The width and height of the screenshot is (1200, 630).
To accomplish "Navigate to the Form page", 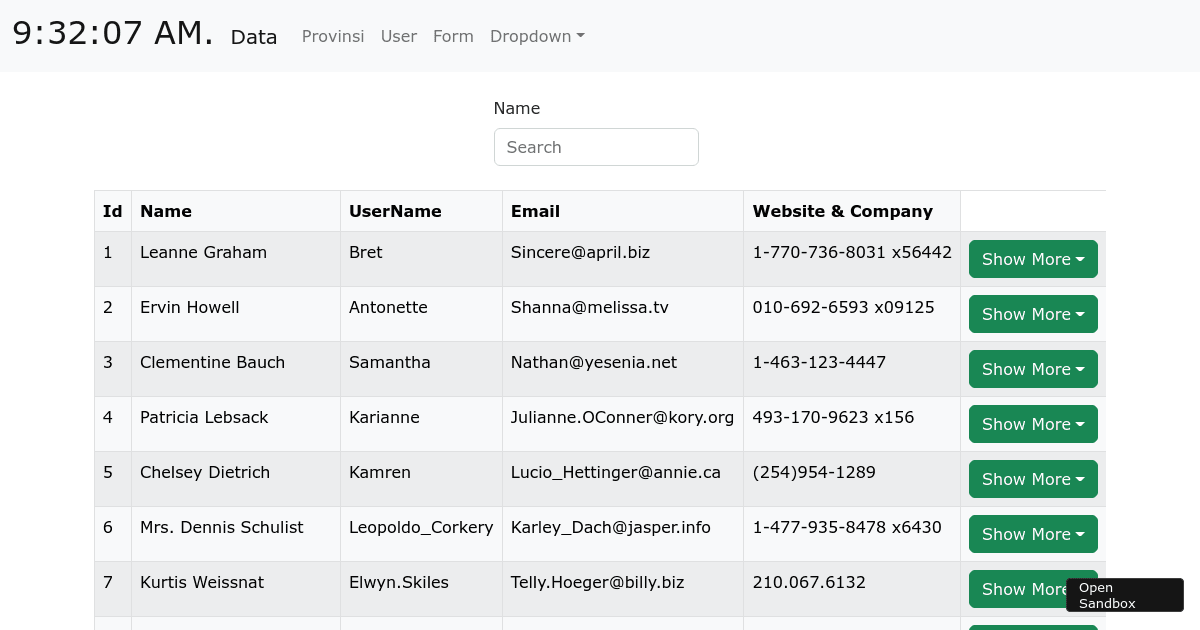I will point(453,36).
